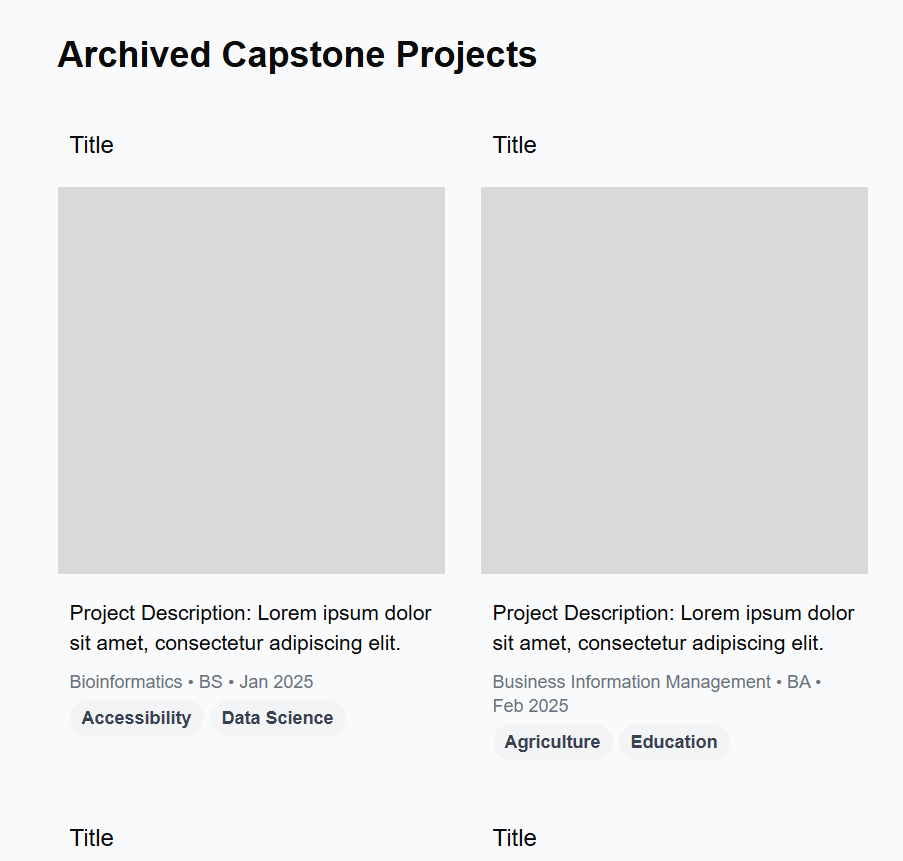Image resolution: width=903 pixels, height=861 pixels.
Task: Open the Bioinformatics project image placeholder
Action: [x=251, y=380]
